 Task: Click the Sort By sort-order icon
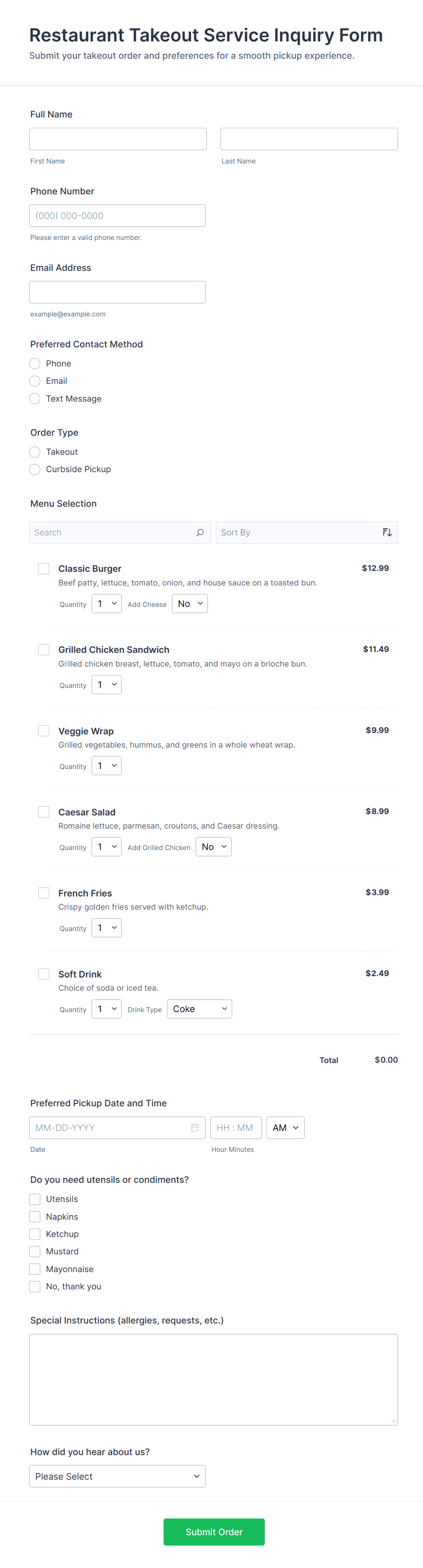coord(387,533)
